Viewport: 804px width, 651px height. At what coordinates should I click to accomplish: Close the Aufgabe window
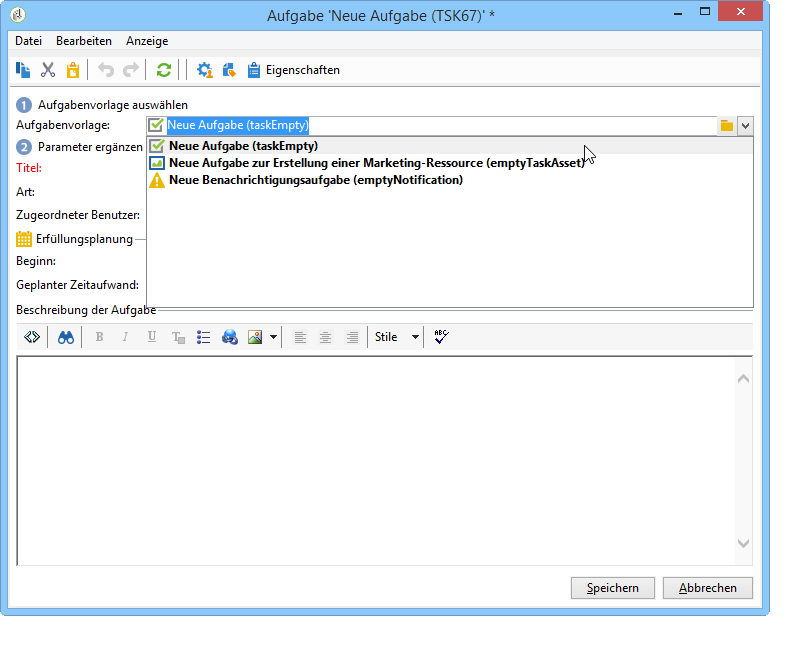(x=740, y=11)
